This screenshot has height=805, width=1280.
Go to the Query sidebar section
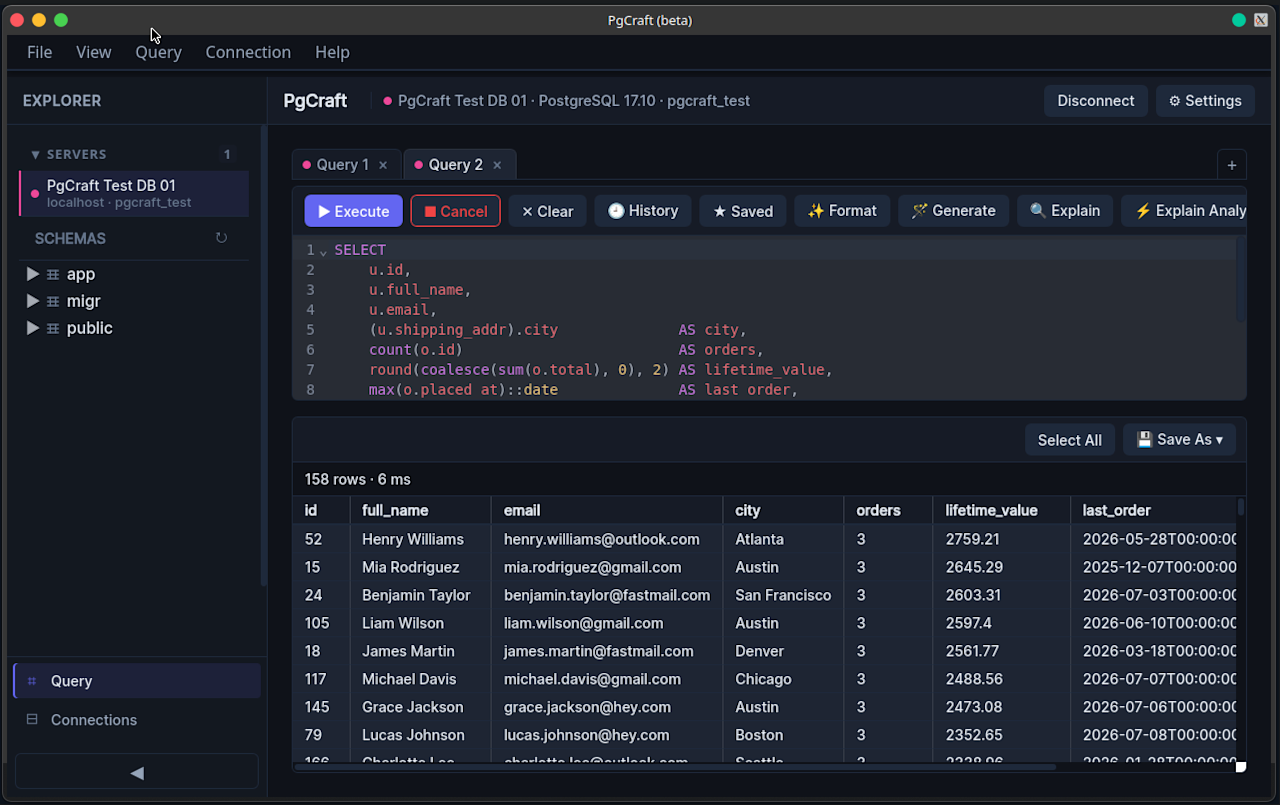pos(137,681)
